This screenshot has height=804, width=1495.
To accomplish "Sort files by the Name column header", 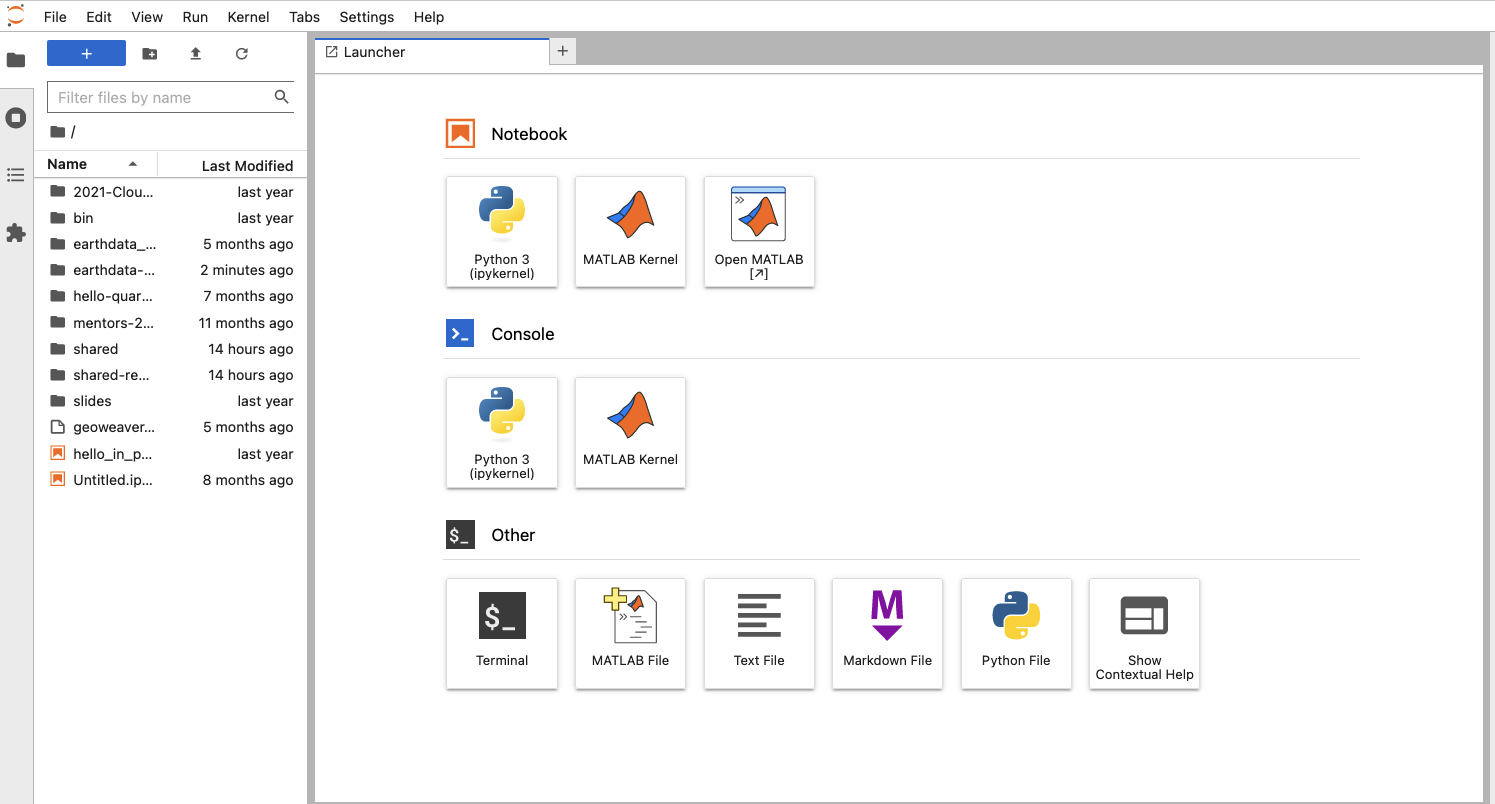I will (66, 163).
